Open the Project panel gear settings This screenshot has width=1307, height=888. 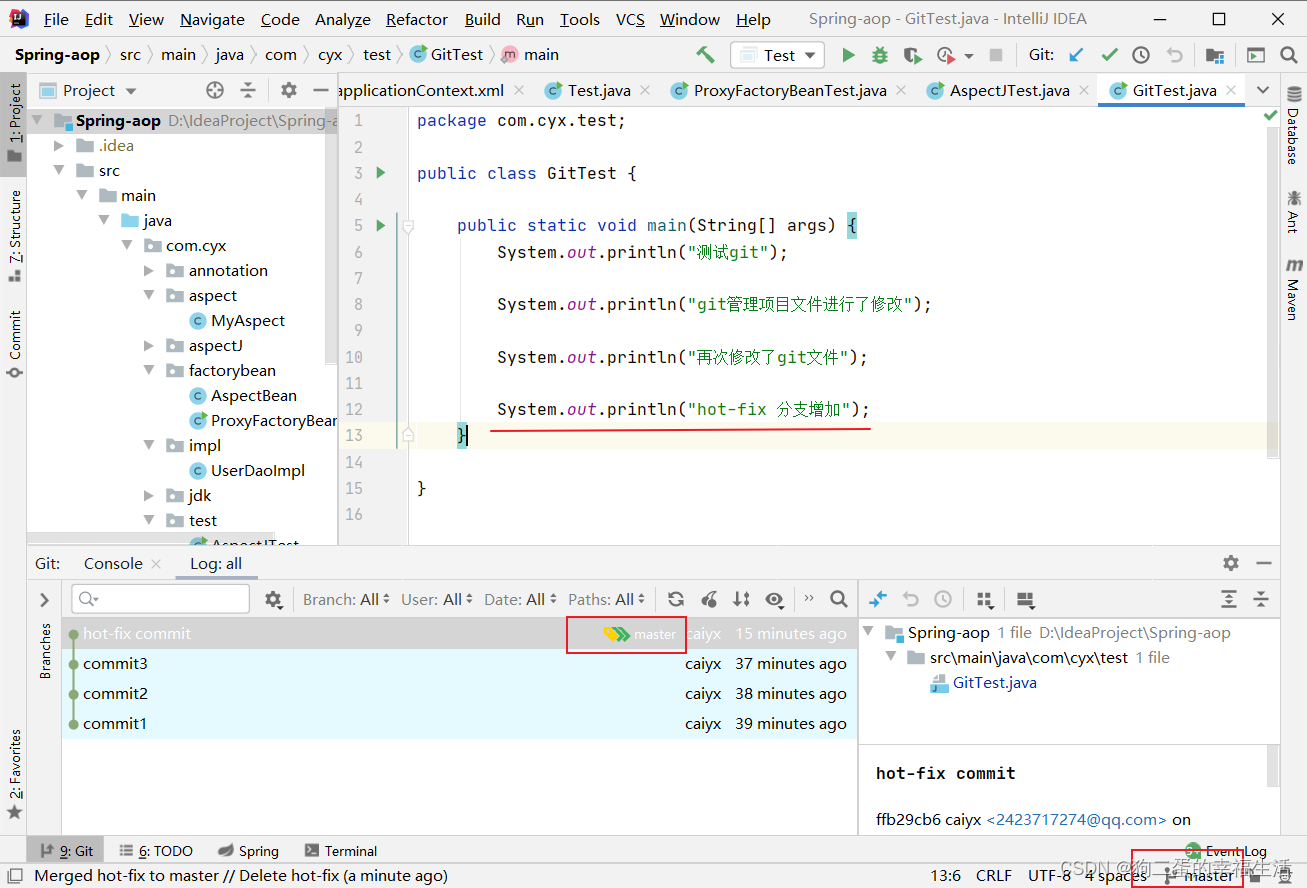(289, 90)
